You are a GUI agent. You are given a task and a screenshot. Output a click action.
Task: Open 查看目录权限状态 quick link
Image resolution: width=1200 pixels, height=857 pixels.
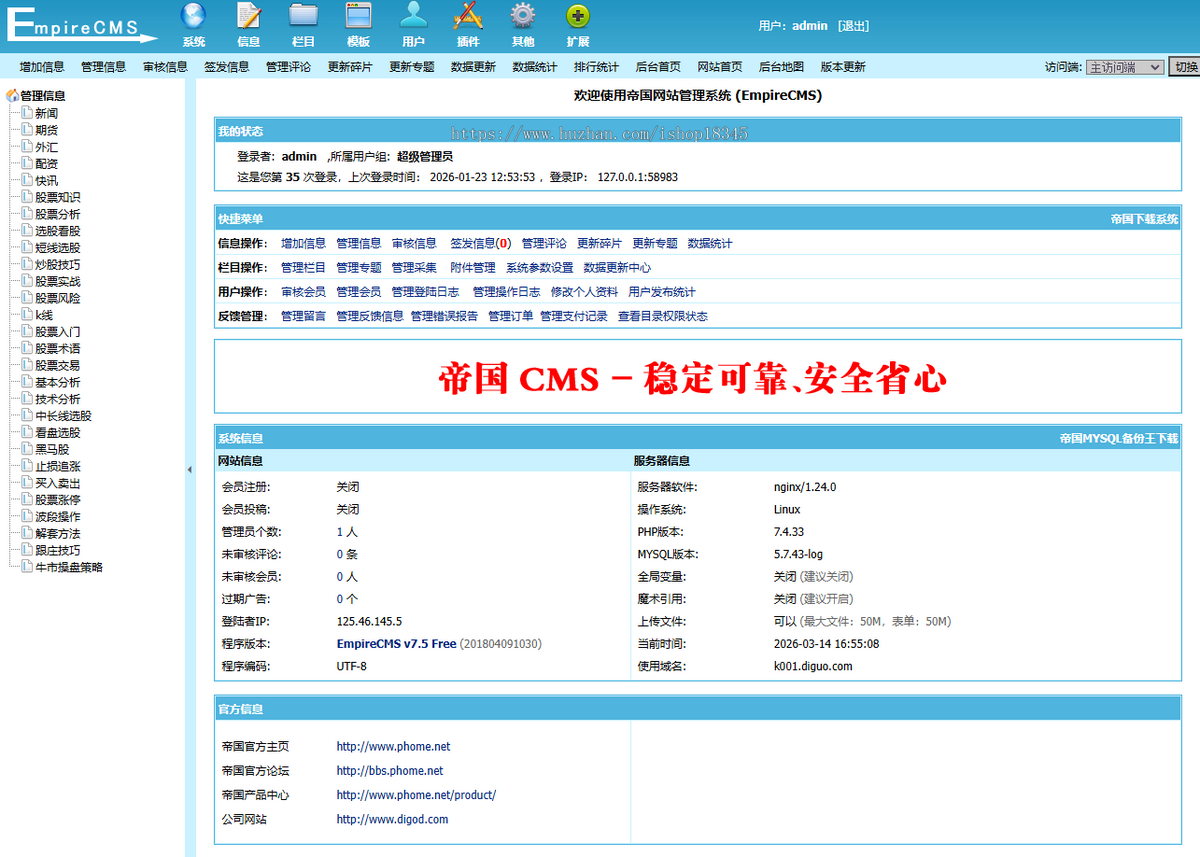coord(662,316)
